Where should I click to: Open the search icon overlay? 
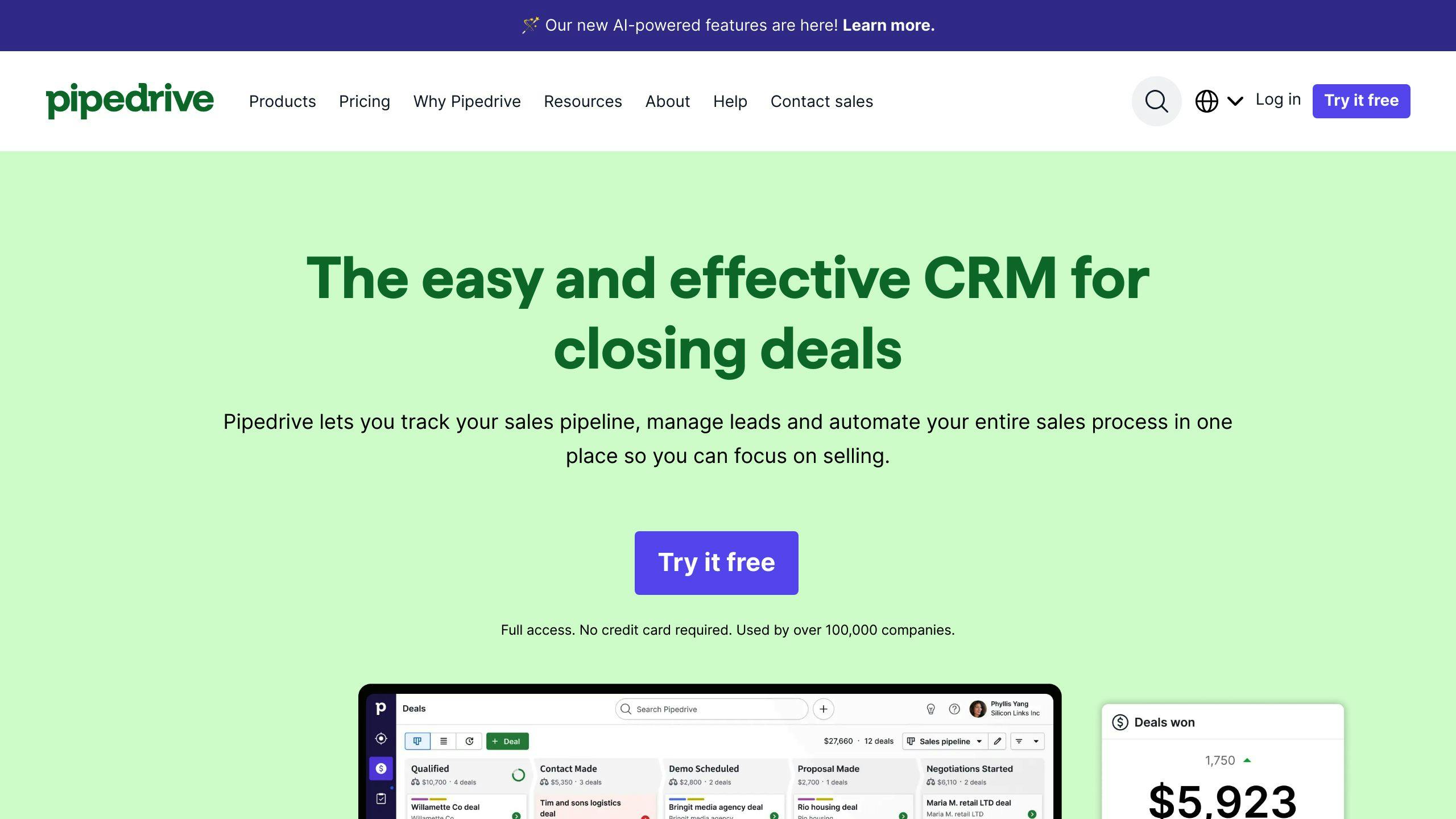(1157, 100)
